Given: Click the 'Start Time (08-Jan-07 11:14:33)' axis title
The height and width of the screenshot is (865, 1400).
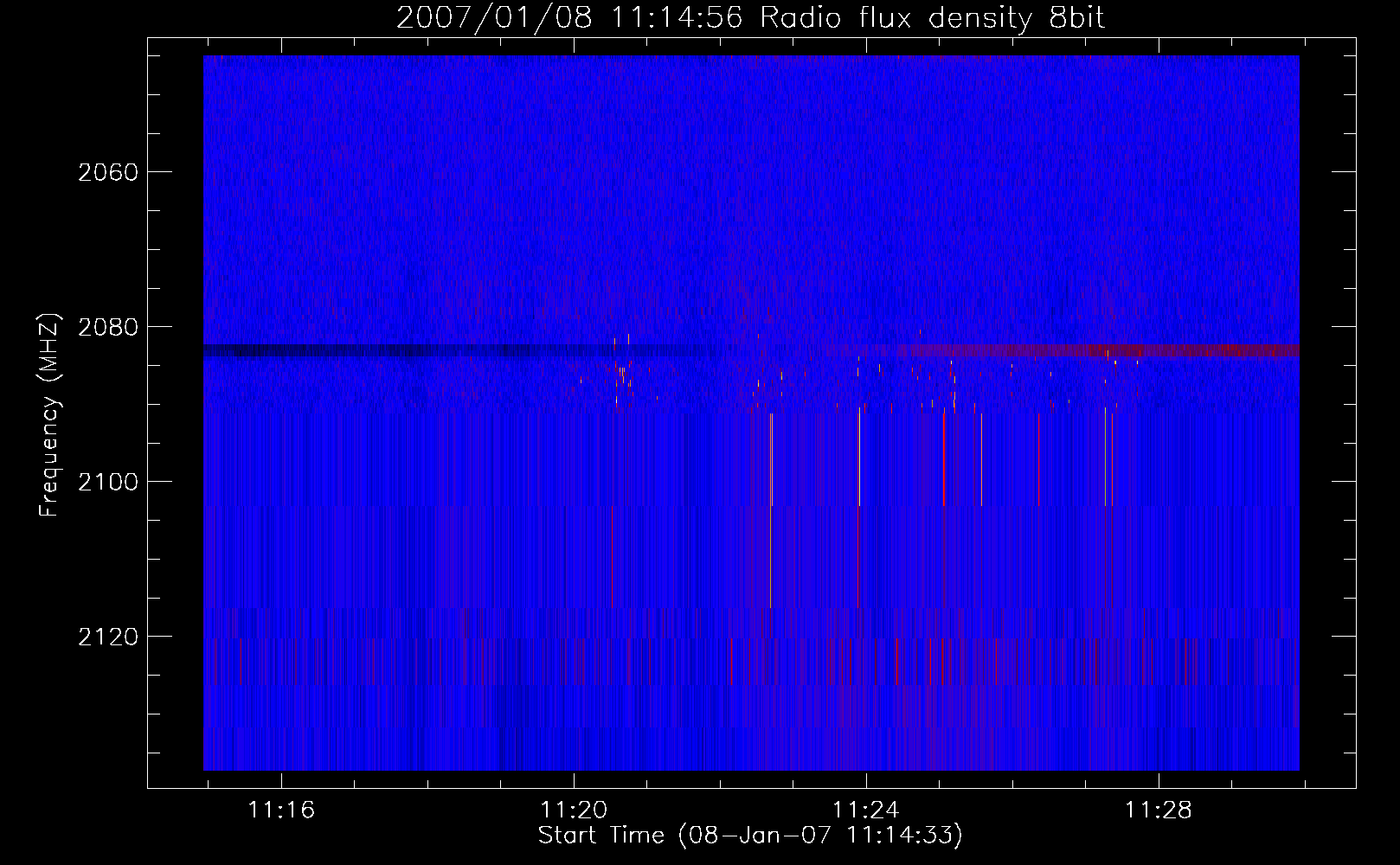Looking at the screenshot, I should tap(750, 836).
